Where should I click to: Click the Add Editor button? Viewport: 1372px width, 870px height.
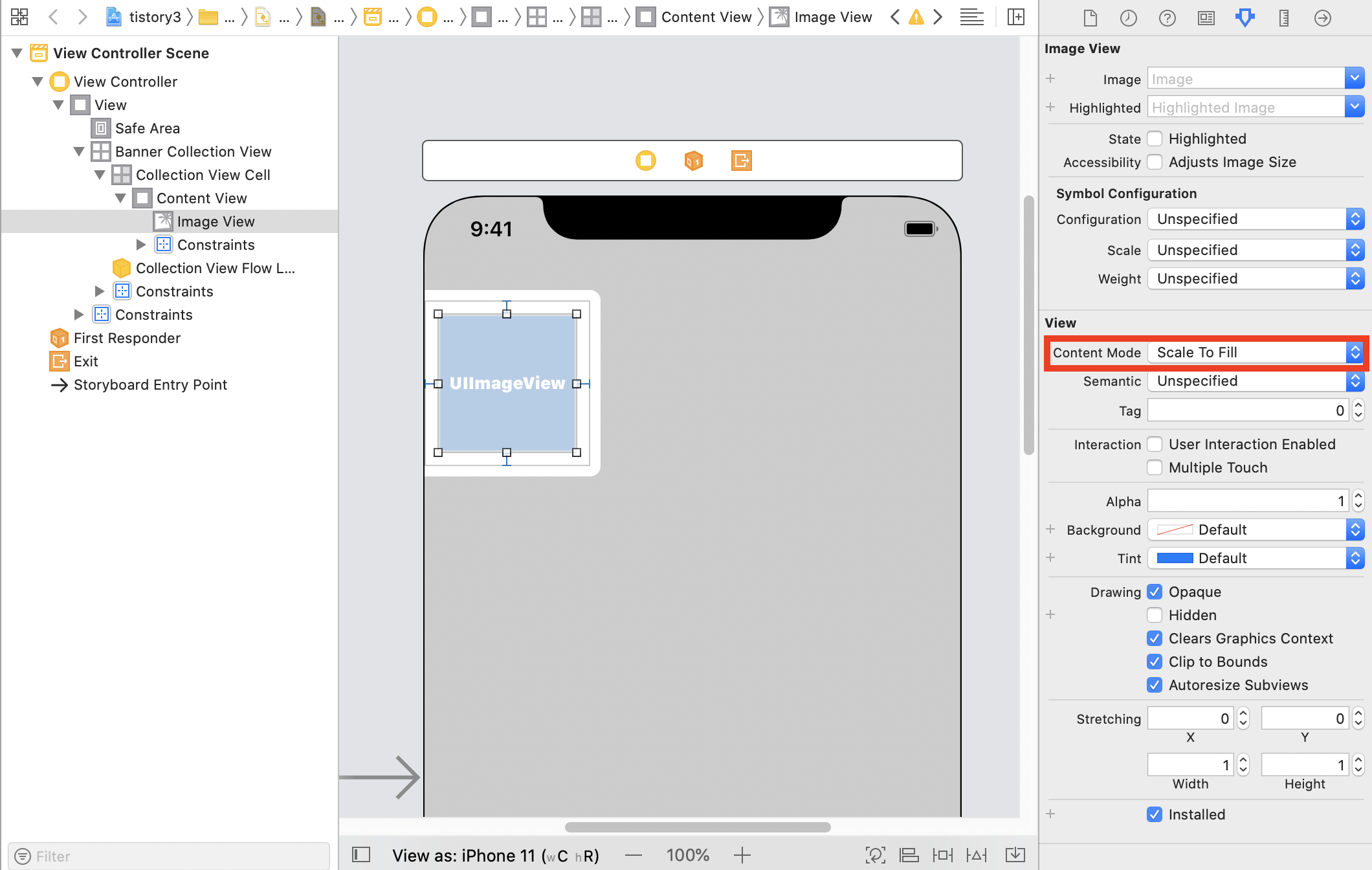tap(1016, 17)
